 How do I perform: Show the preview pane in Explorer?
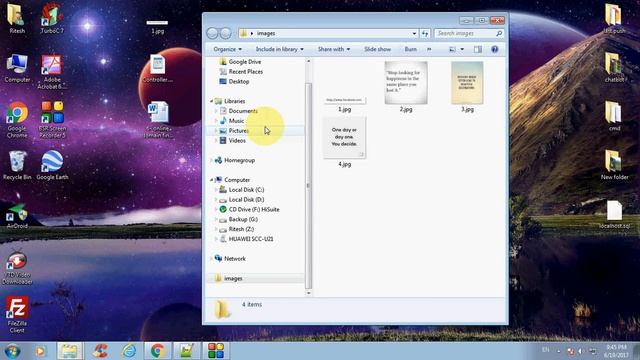point(478,49)
